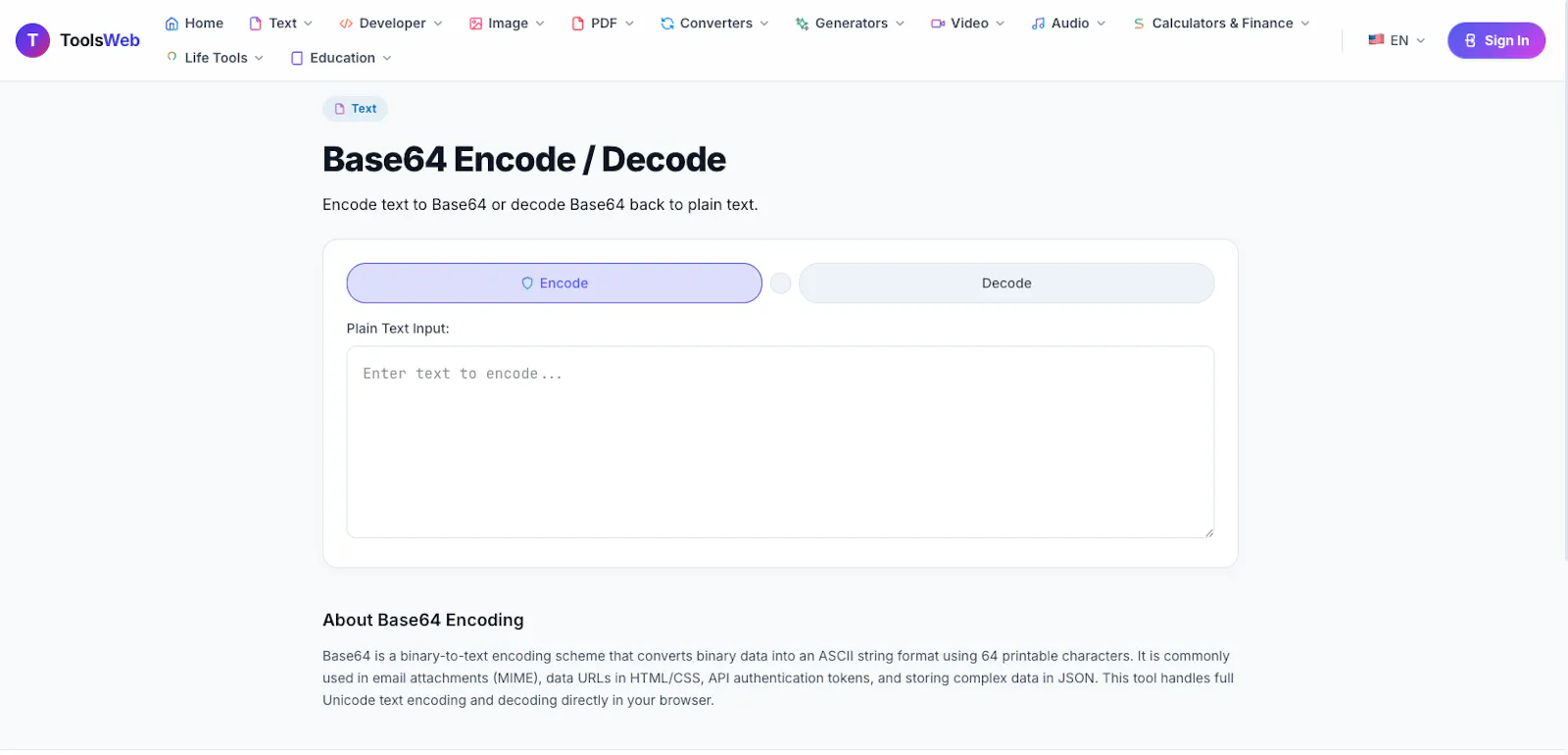Click the PDF document icon
Image resolution: width=1568 pixels, height=755 pixels.
click(x=578, y=24)
